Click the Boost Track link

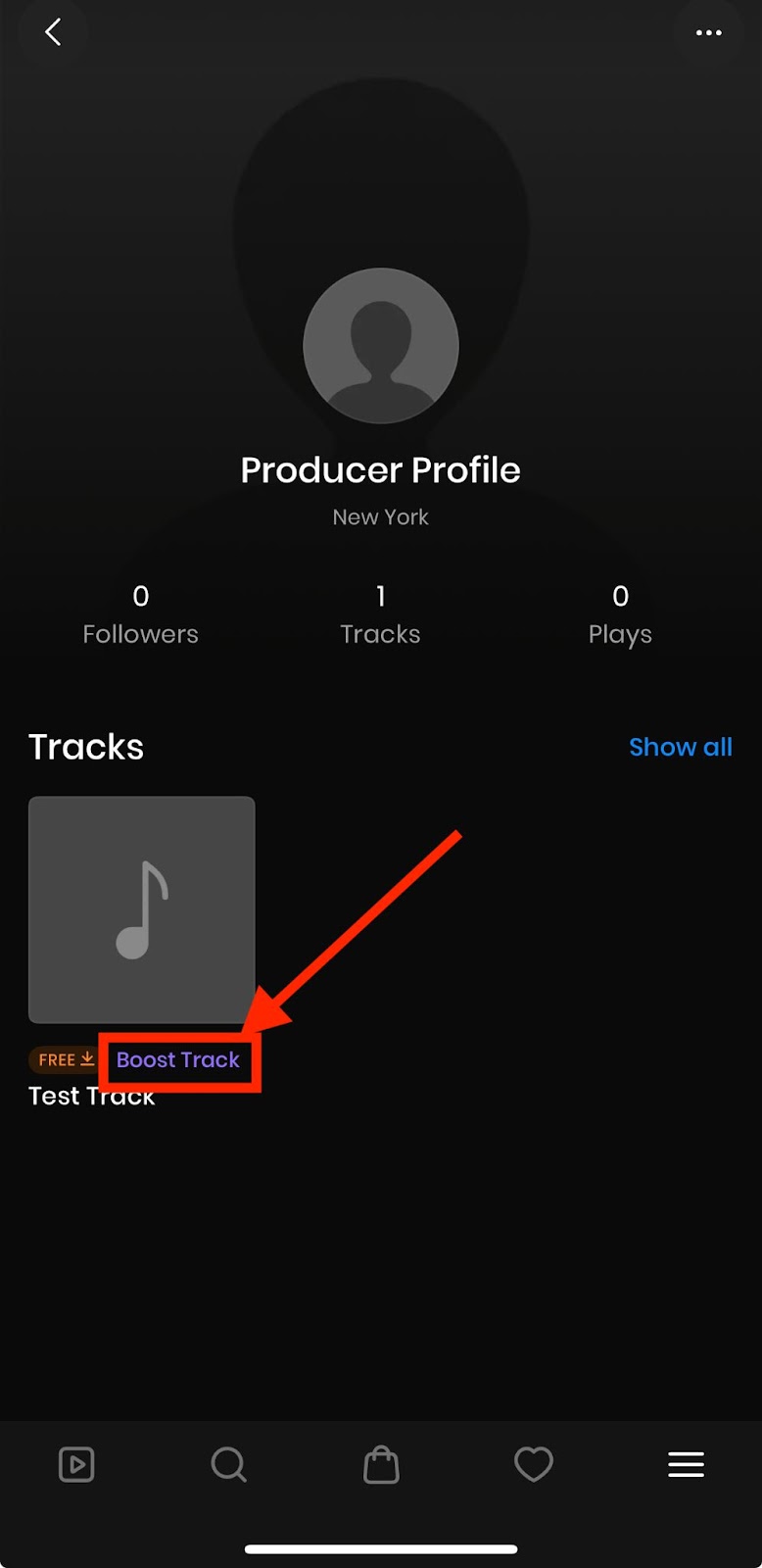tap(178, 1059)
